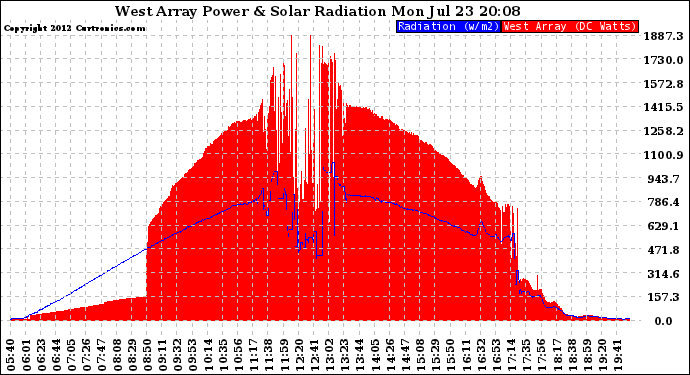Click the 16:53 time axis label
The height and width of the screenshot is (375, 690).
(x=495, y=354)
